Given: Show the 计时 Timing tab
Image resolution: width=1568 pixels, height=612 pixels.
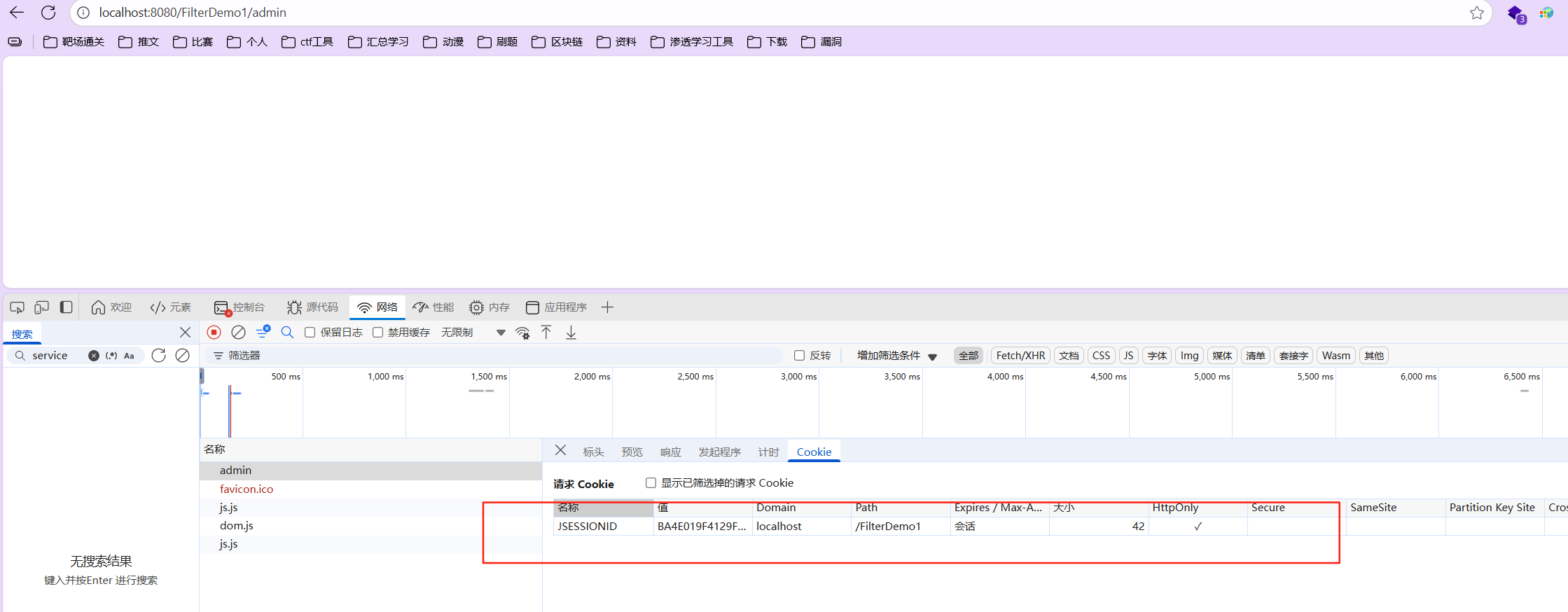Looking at the screenshot, I should coord(768,452).
